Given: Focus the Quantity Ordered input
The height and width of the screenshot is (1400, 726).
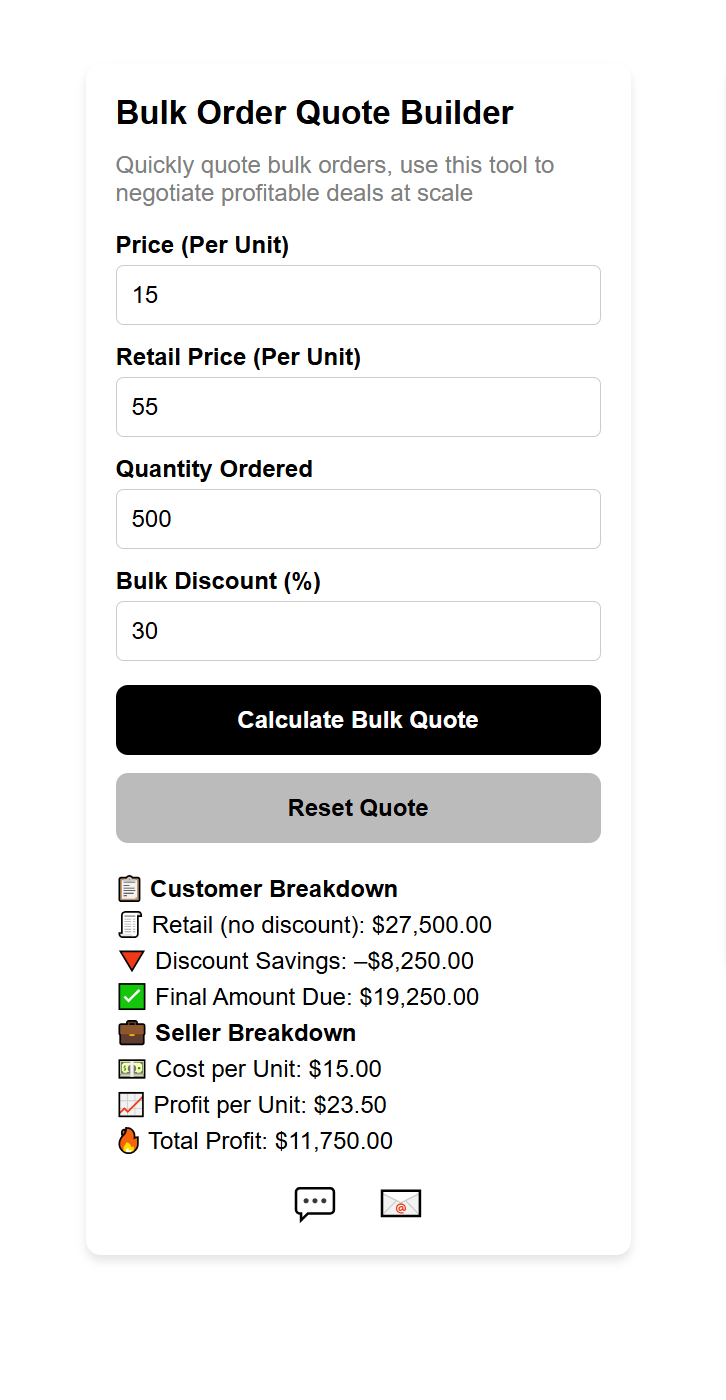Looking at the screenshot, I should pos(358,518).
